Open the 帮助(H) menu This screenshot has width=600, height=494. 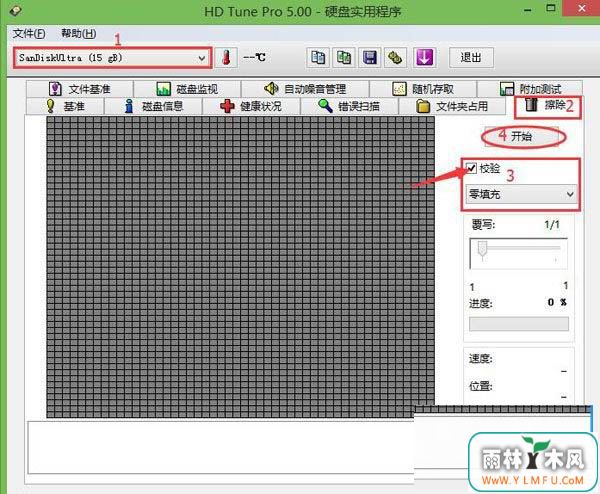[79, 34]
